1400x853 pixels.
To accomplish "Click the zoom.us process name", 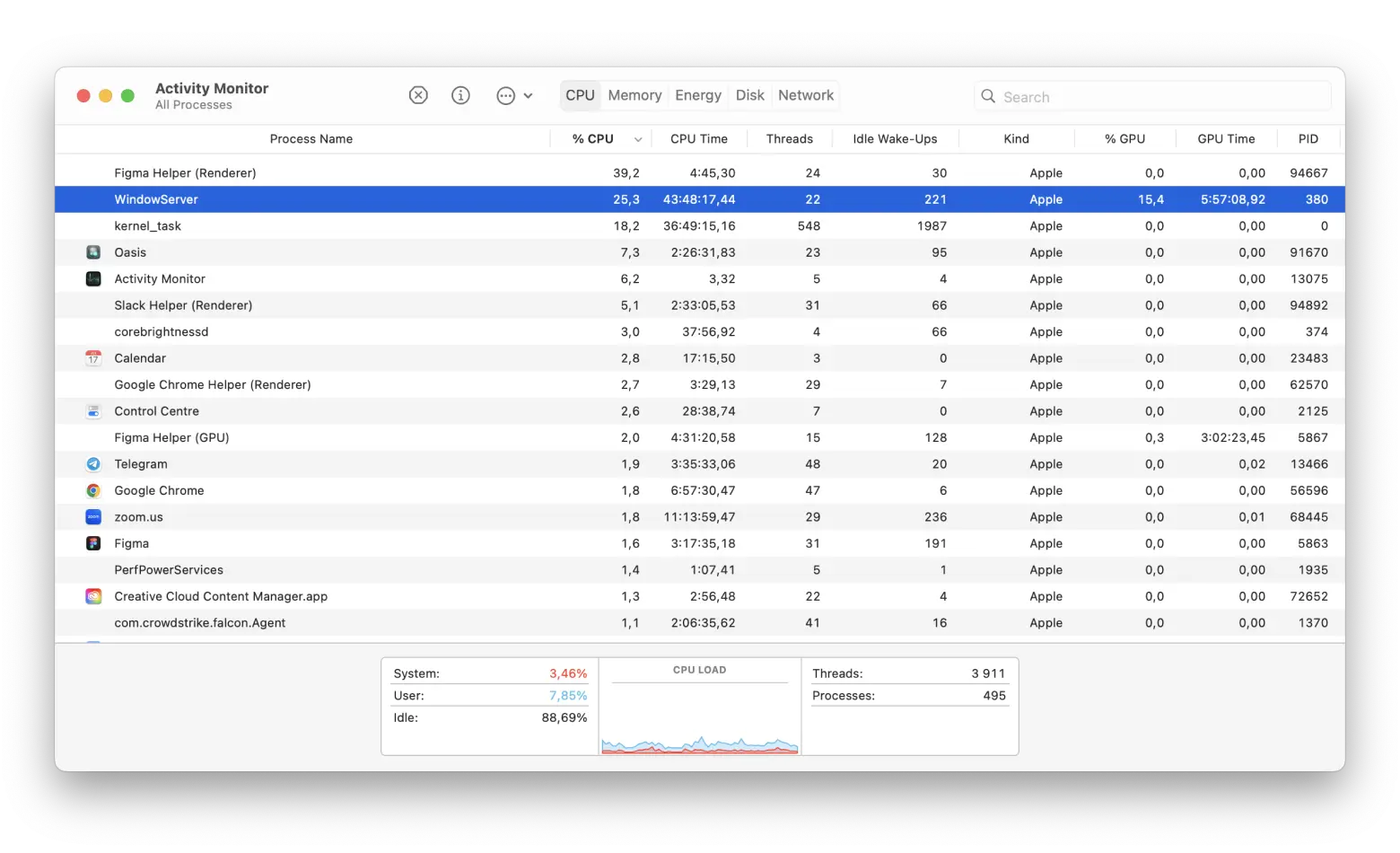I will click(139, 517).
